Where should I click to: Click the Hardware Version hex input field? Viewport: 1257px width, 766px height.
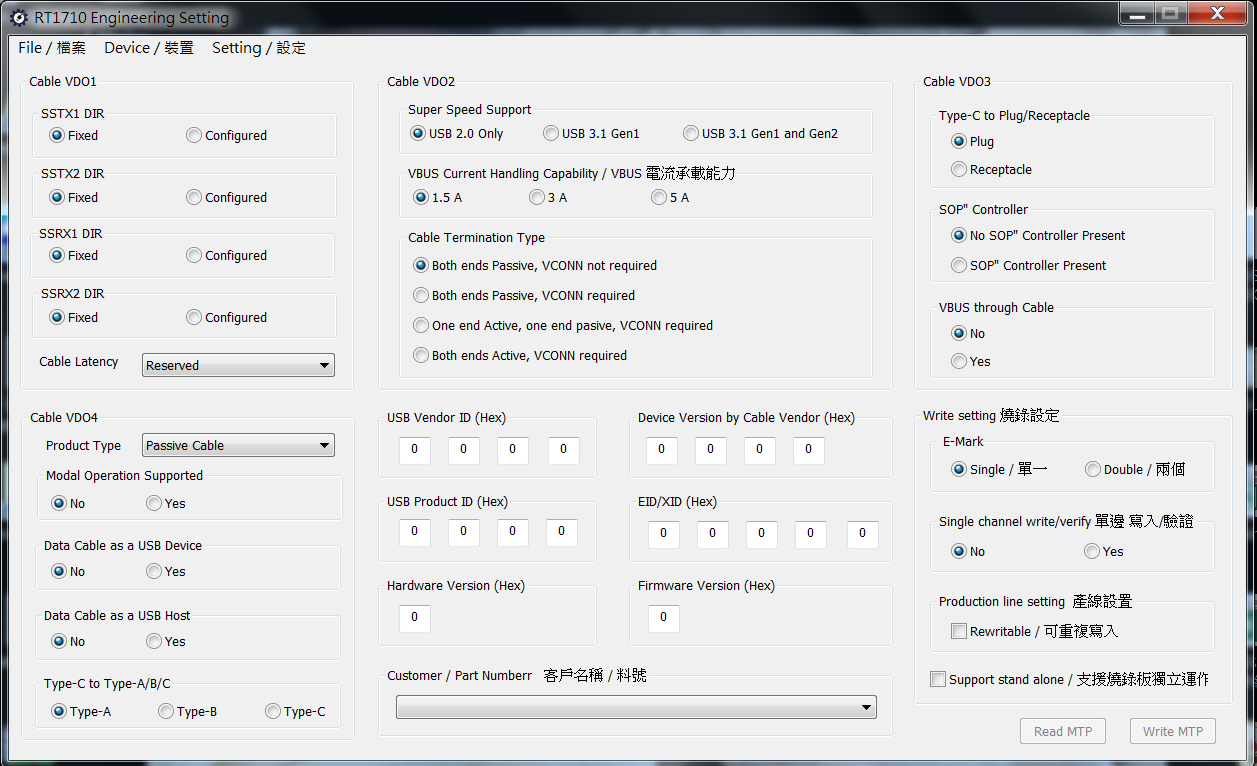pyautogui.click(x=415, y=618)
